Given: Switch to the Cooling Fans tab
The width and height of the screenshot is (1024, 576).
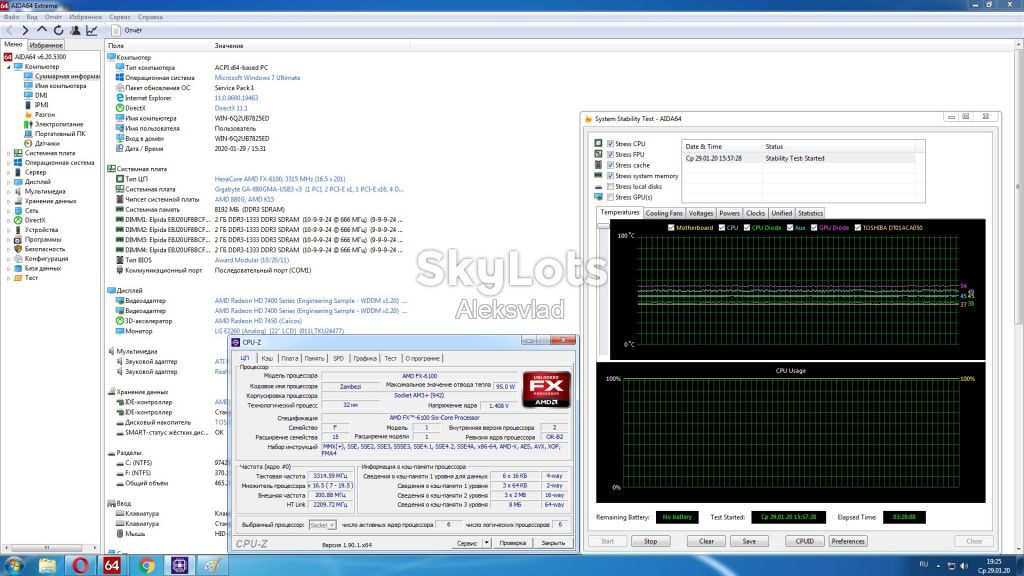Looking at the screenshot, I should (664, 214).
